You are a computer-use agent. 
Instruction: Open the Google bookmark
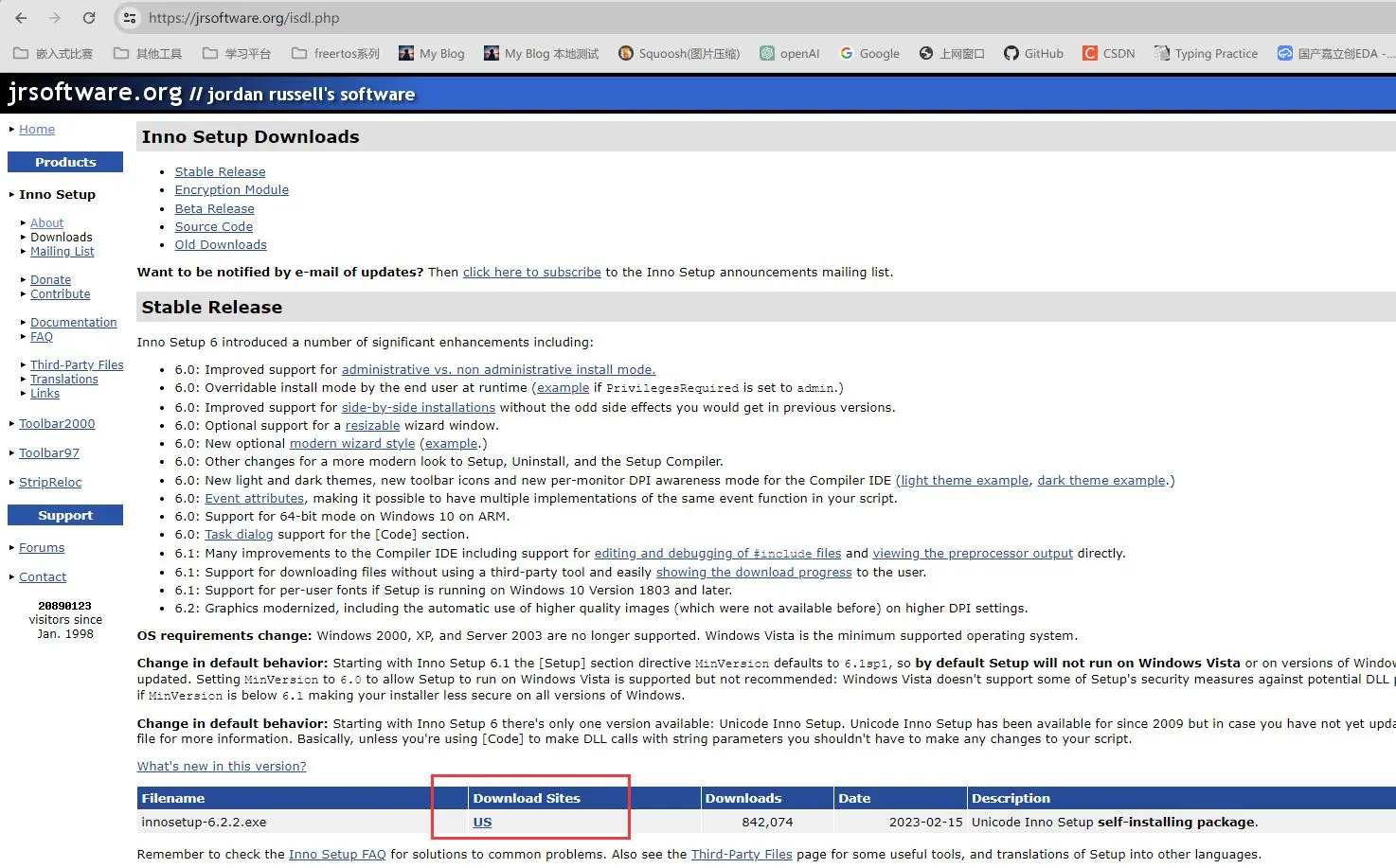(x=869, y=54)
